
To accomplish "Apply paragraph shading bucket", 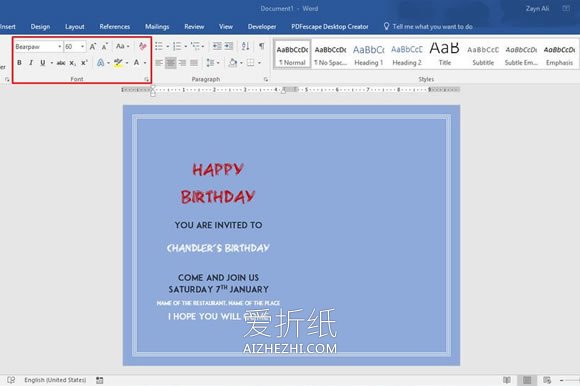I will [x=233, y=63].
